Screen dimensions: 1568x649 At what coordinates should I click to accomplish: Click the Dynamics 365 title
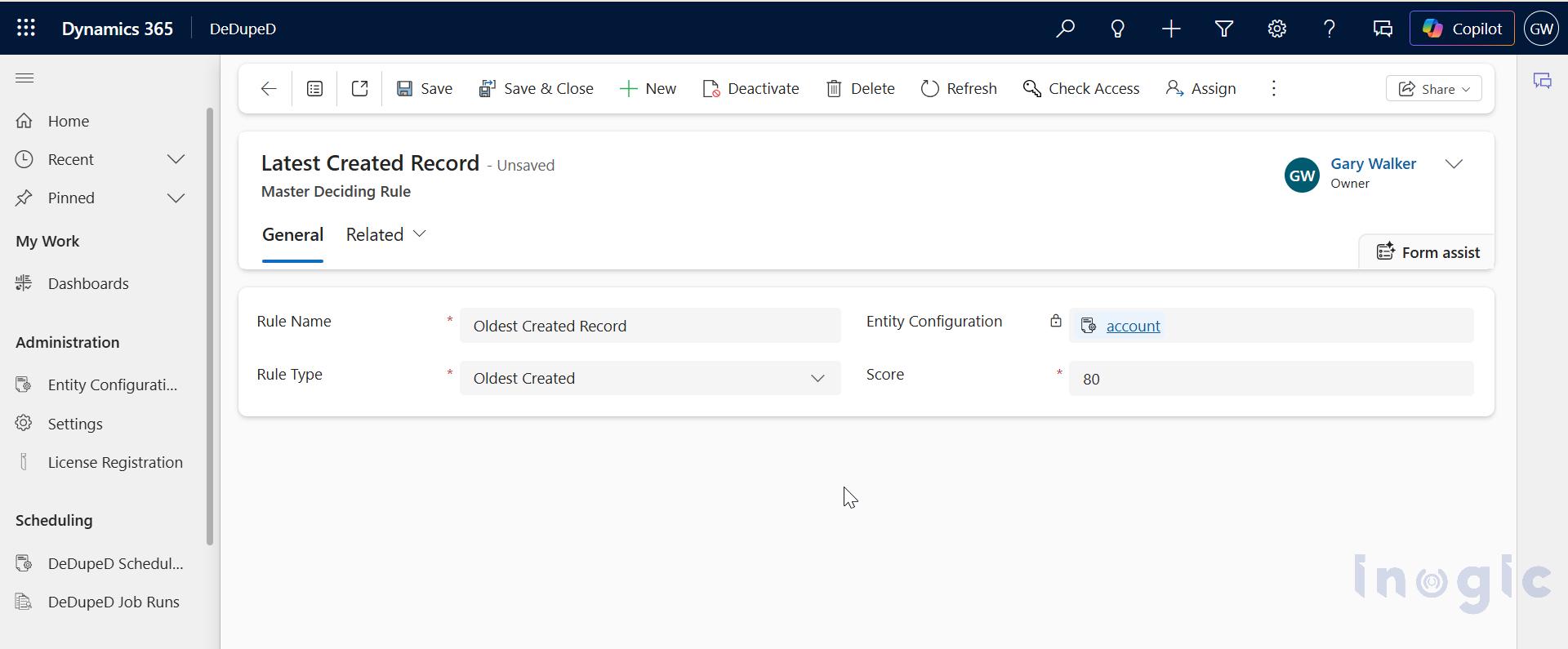[x=118, y=29]
